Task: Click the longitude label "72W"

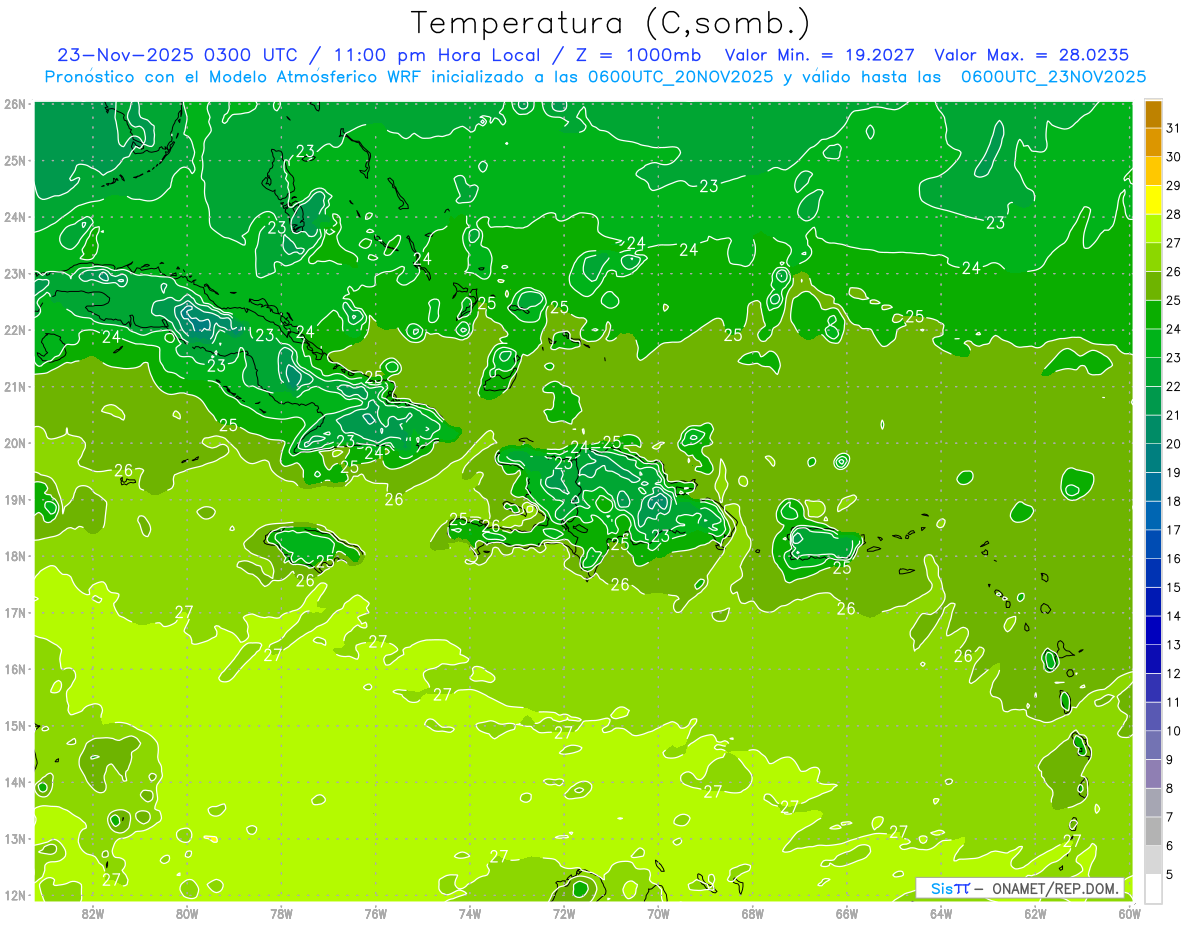Action: (564, 913)
